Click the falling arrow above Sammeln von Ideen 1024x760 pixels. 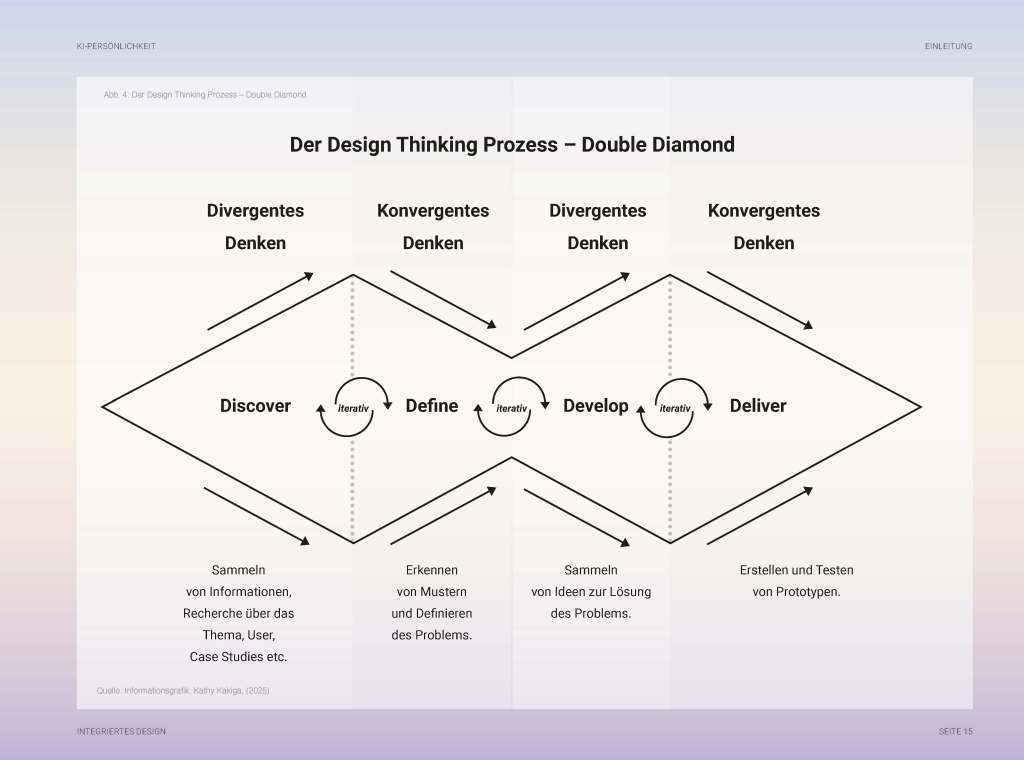click(577, 516)
